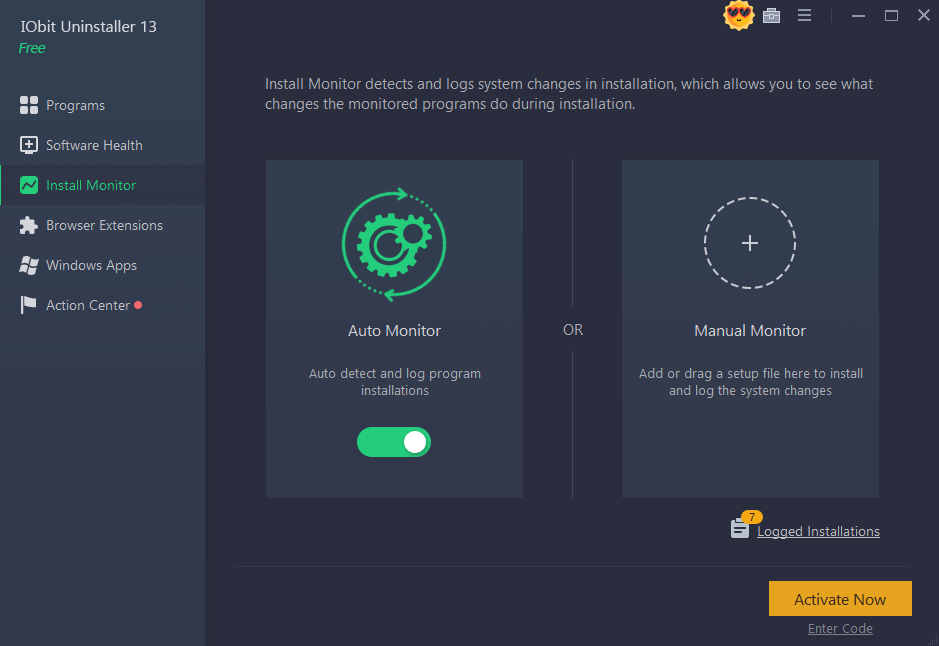Open the toolbox briefcase icon

click(771, 16)
